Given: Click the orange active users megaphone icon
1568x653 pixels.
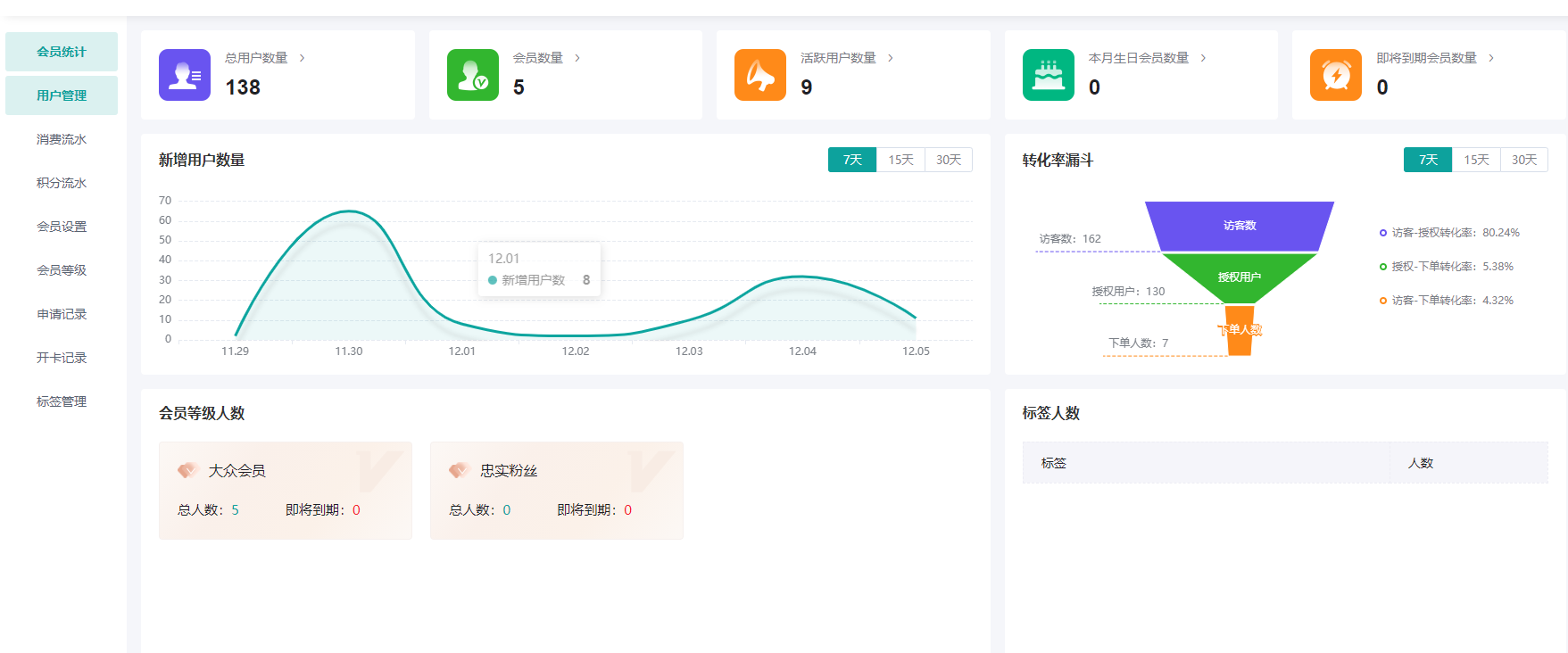Looking at the screenshot, I should 760,75.
